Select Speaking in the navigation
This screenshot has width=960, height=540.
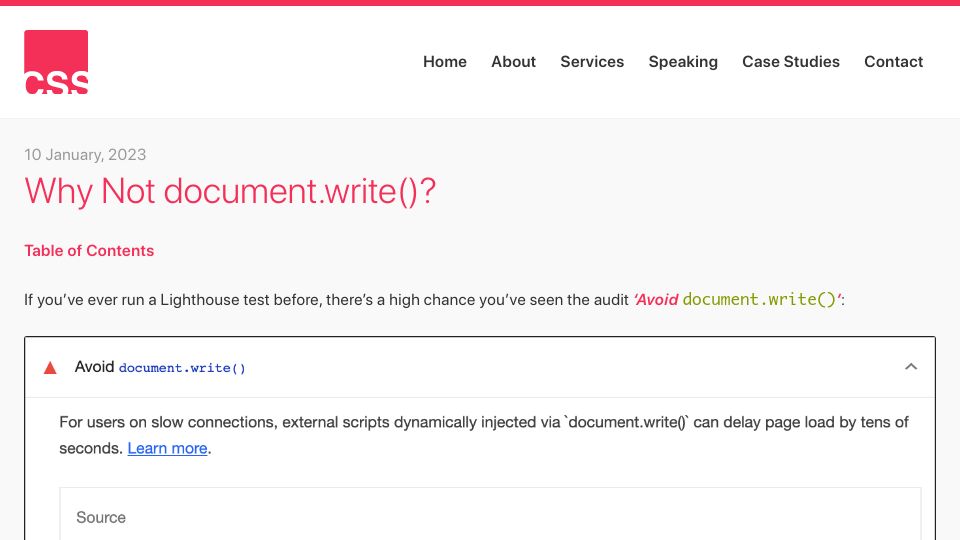click(x=683, y=62)
